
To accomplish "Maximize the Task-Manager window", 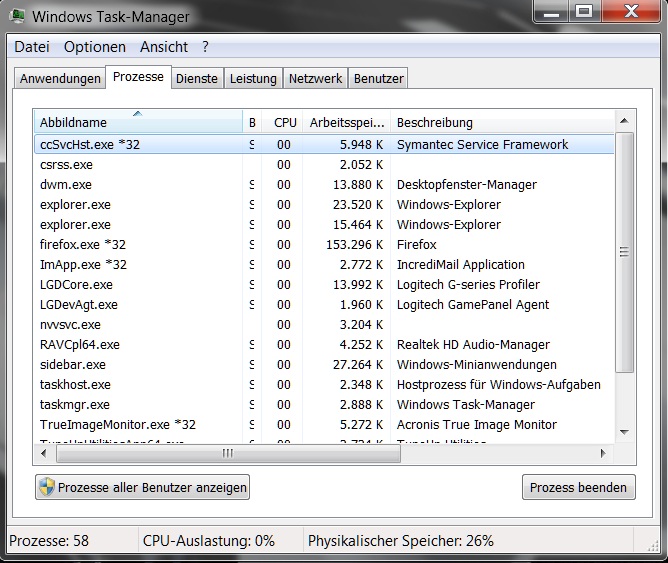I will (x=584, y=11).
